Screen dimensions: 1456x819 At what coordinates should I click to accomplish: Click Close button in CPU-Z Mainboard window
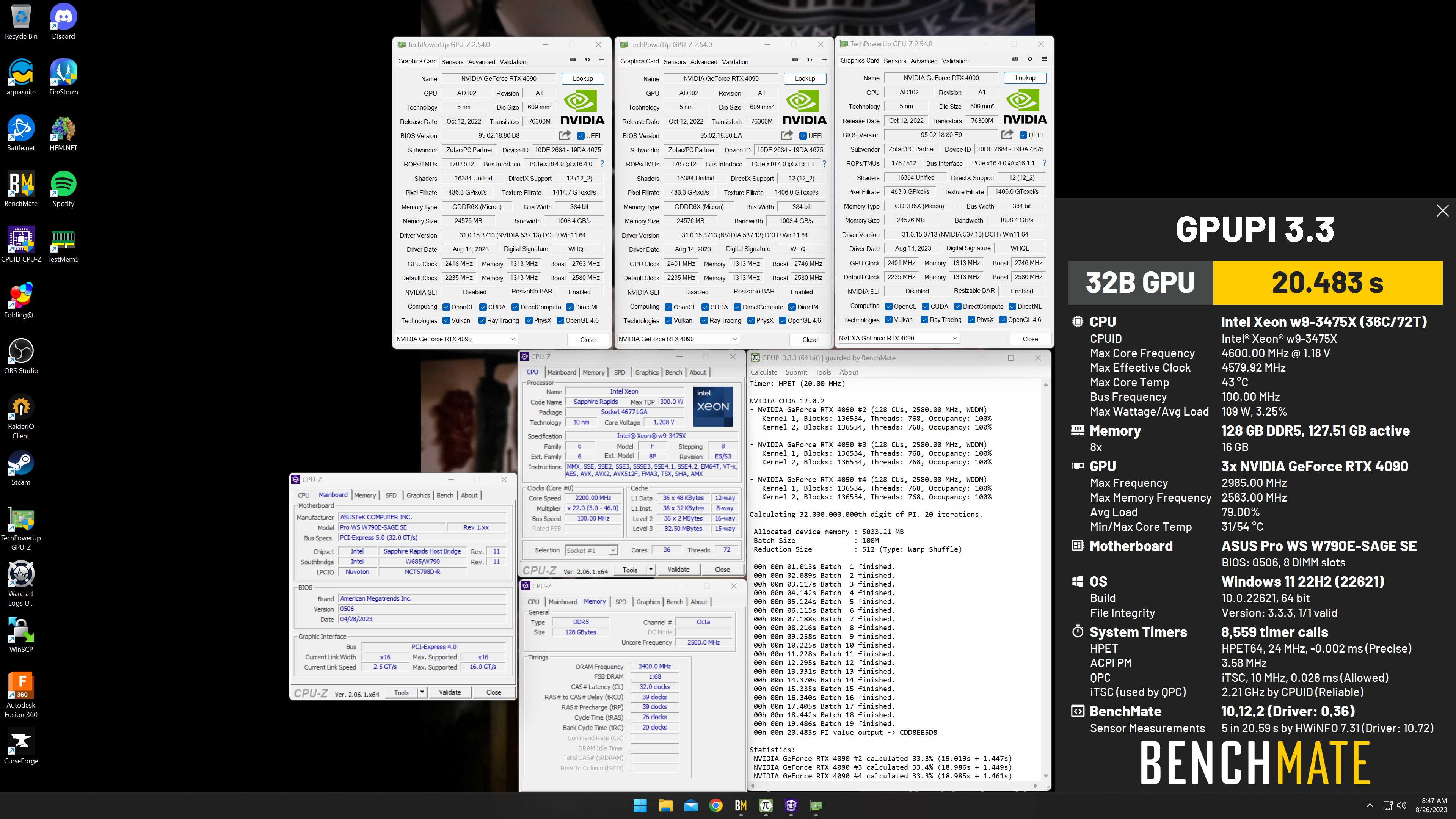click(x=493, y=692)
